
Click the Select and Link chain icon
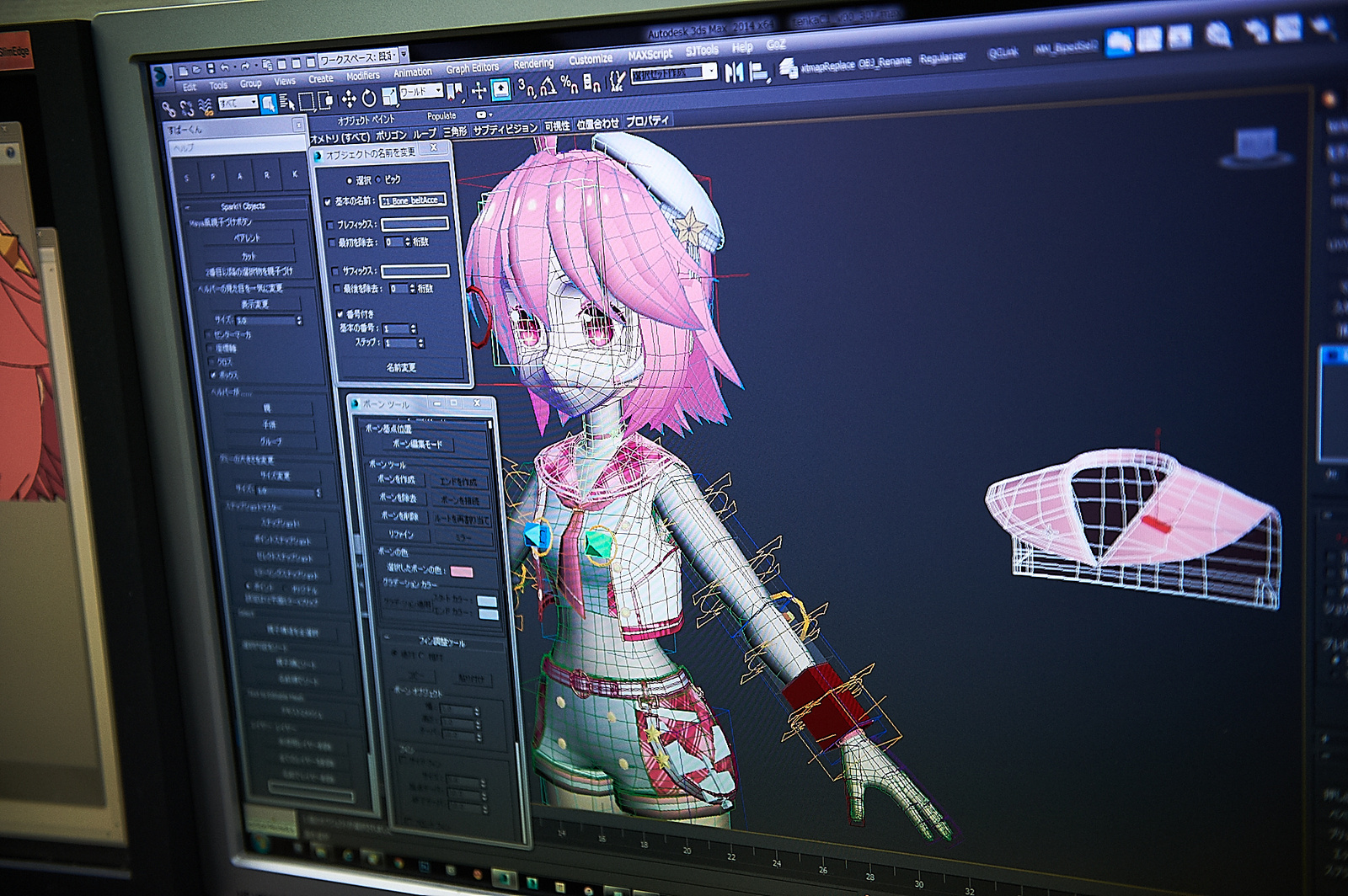pyautogui.click(x=168, y=109)
